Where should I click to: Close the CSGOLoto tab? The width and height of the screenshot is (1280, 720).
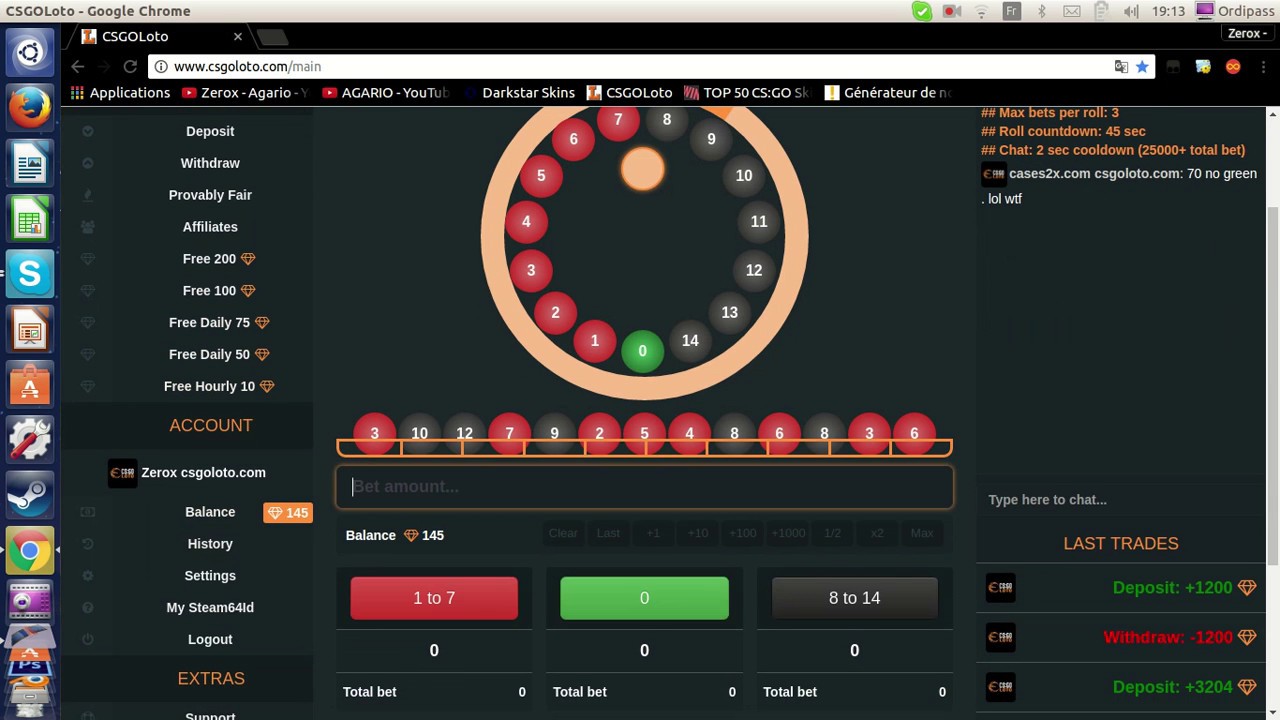click(x=237, y=36)
